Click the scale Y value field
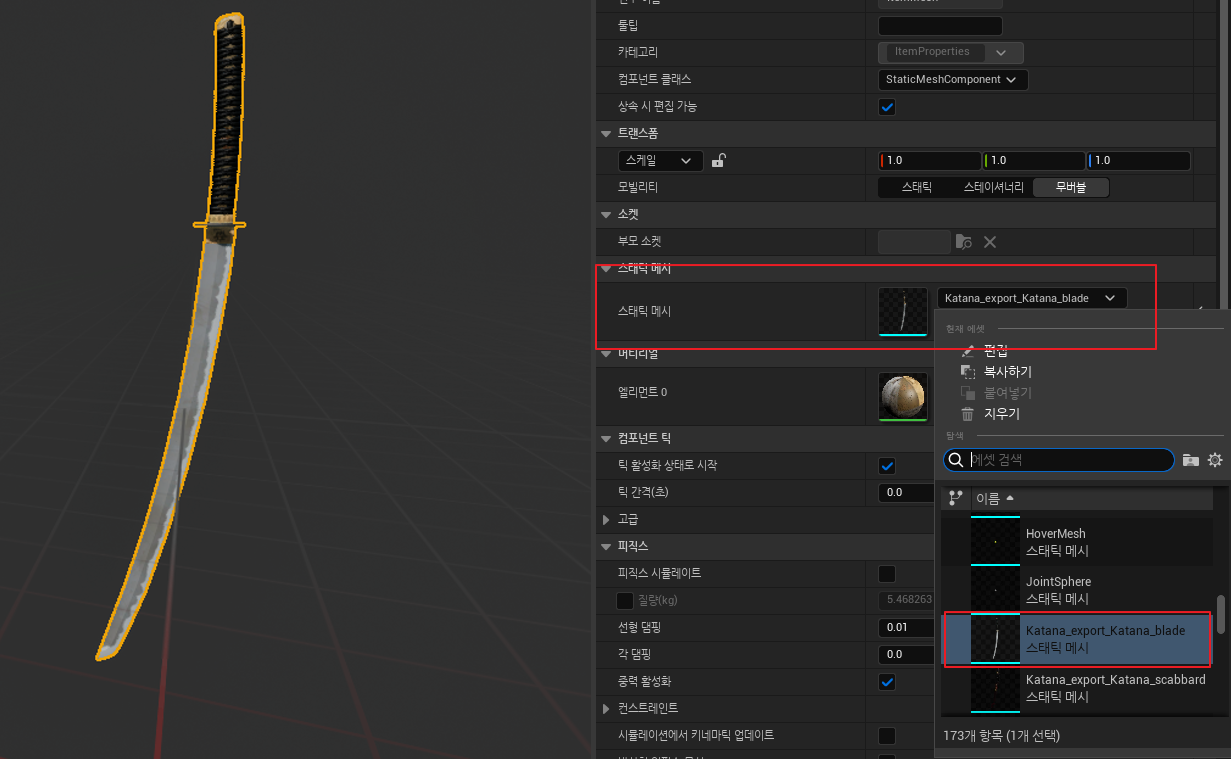The width and height of the screenshot is (1231, 759). click(x=1034, y=160)
